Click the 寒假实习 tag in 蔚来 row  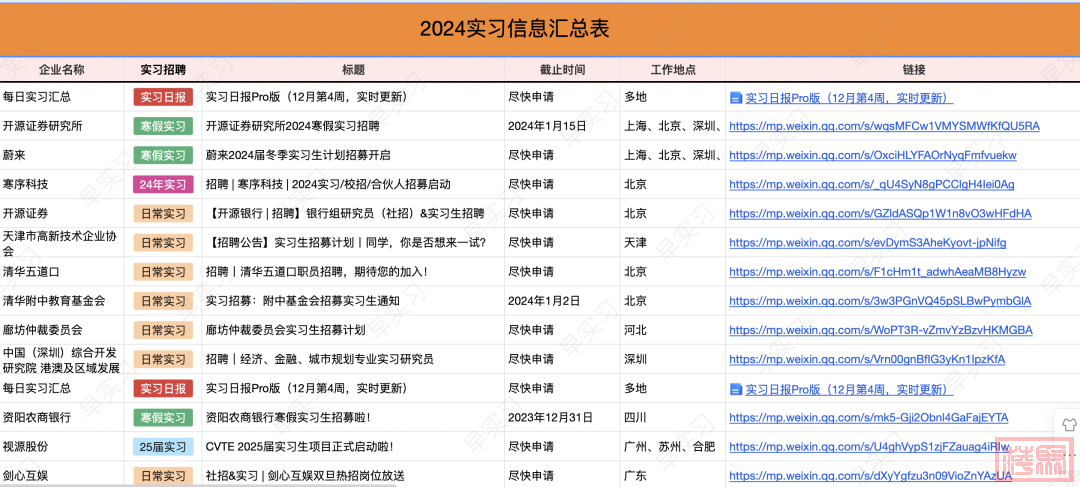point(163,156)
